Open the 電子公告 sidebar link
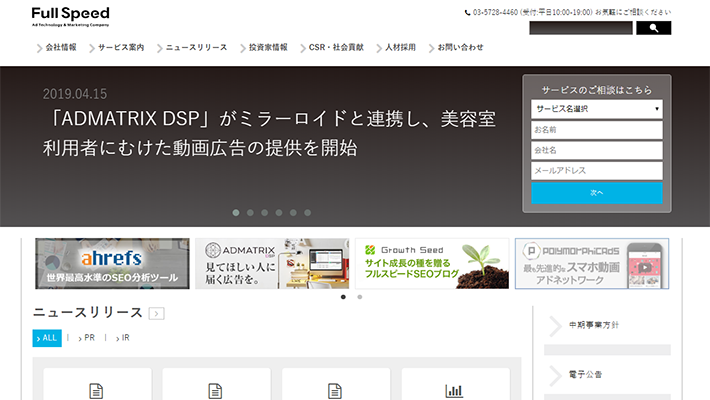The image size is (710, 400). pos(585,375)
